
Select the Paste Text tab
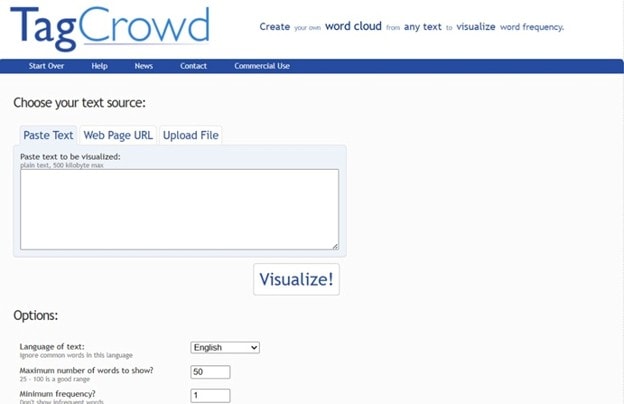(x=48, y=135)
